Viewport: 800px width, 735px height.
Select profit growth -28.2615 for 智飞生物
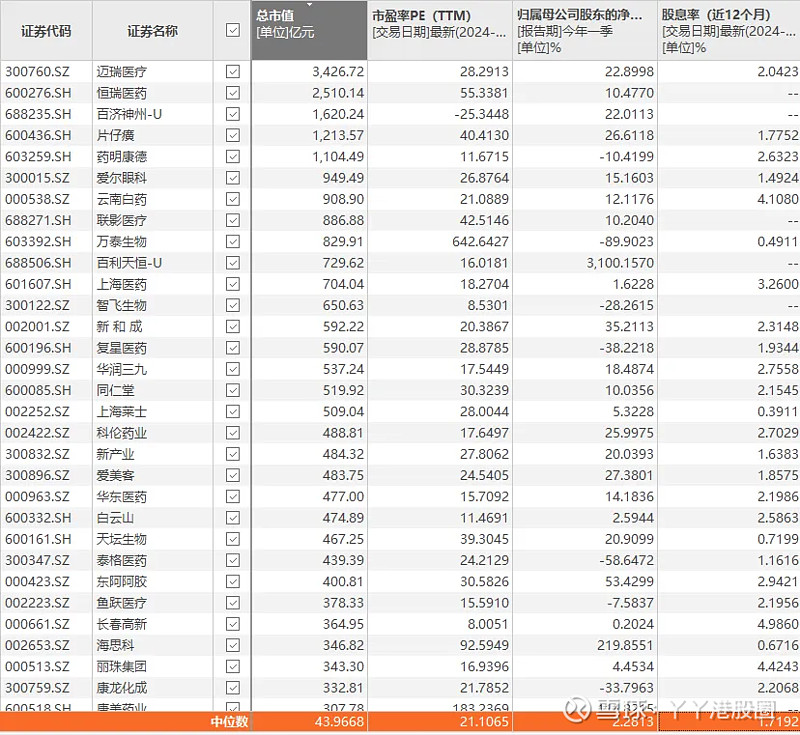point(627,306)
